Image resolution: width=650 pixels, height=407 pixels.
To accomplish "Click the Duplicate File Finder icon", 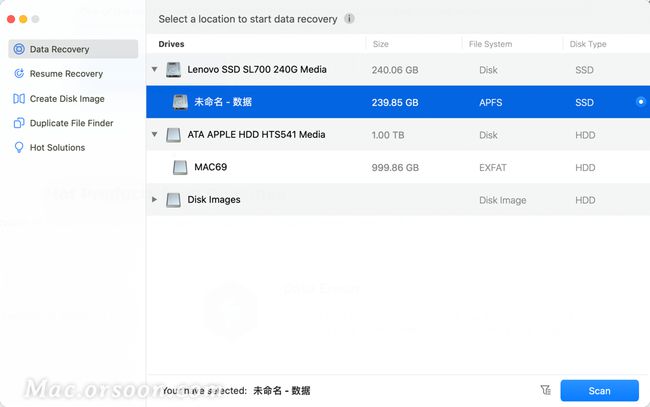I will click(x=19, y=123).
